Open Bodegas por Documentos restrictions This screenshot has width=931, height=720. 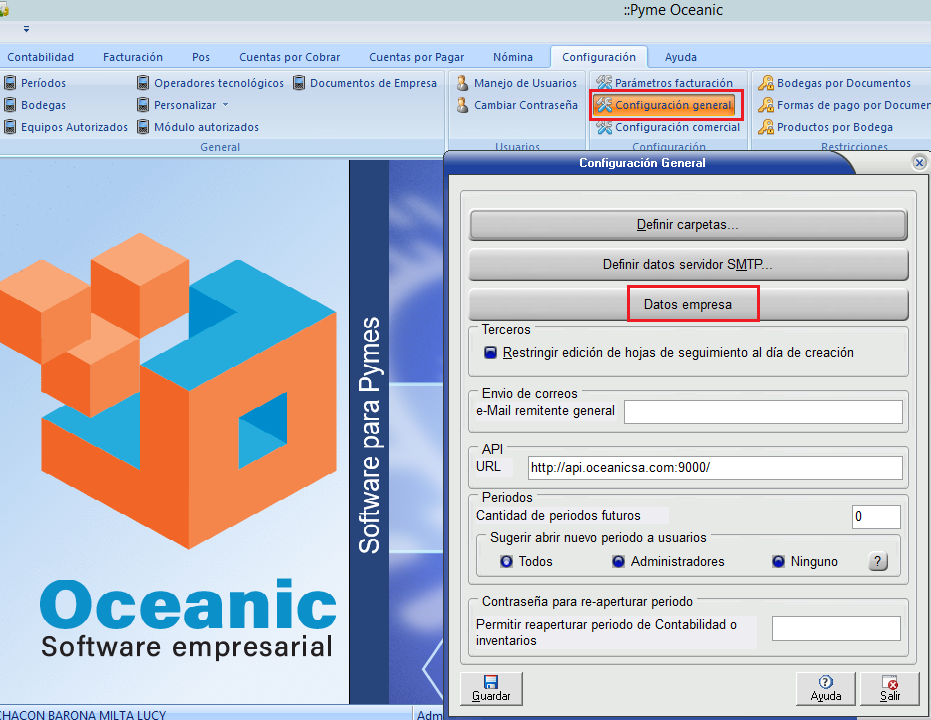coord(843,83)
